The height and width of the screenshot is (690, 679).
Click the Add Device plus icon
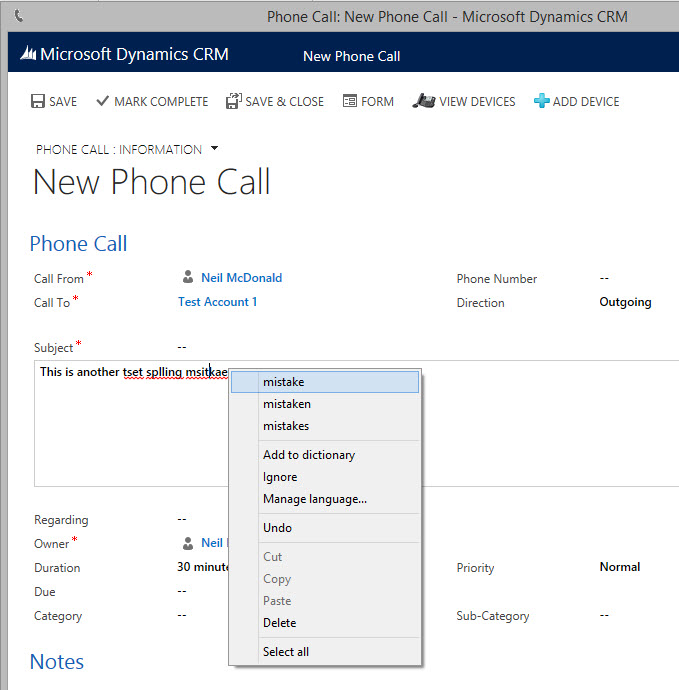click(x=541, y=102)
